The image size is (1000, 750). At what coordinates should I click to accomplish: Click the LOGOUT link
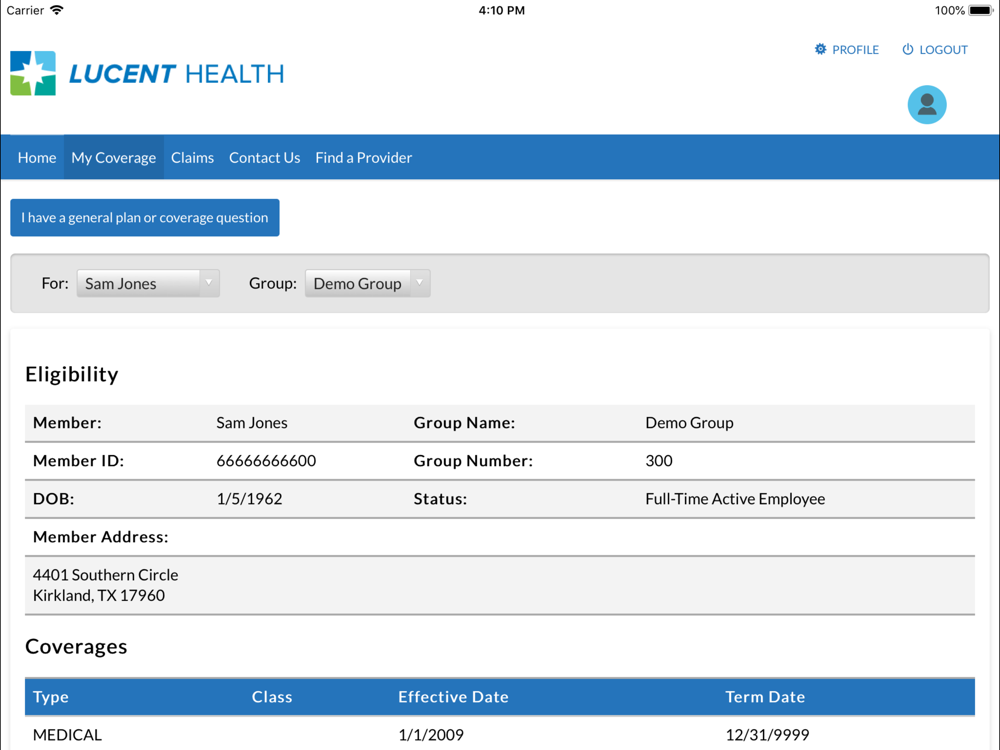click(943, 50)
